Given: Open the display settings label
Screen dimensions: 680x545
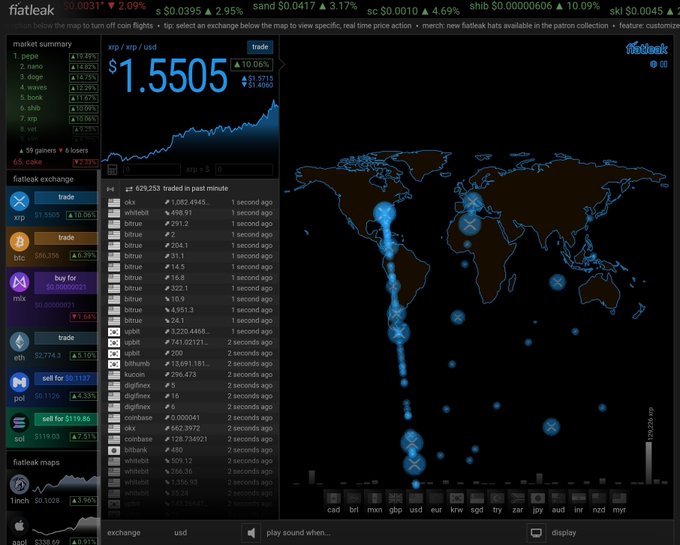Looking at the screenshot, I should tap(564, 533).
